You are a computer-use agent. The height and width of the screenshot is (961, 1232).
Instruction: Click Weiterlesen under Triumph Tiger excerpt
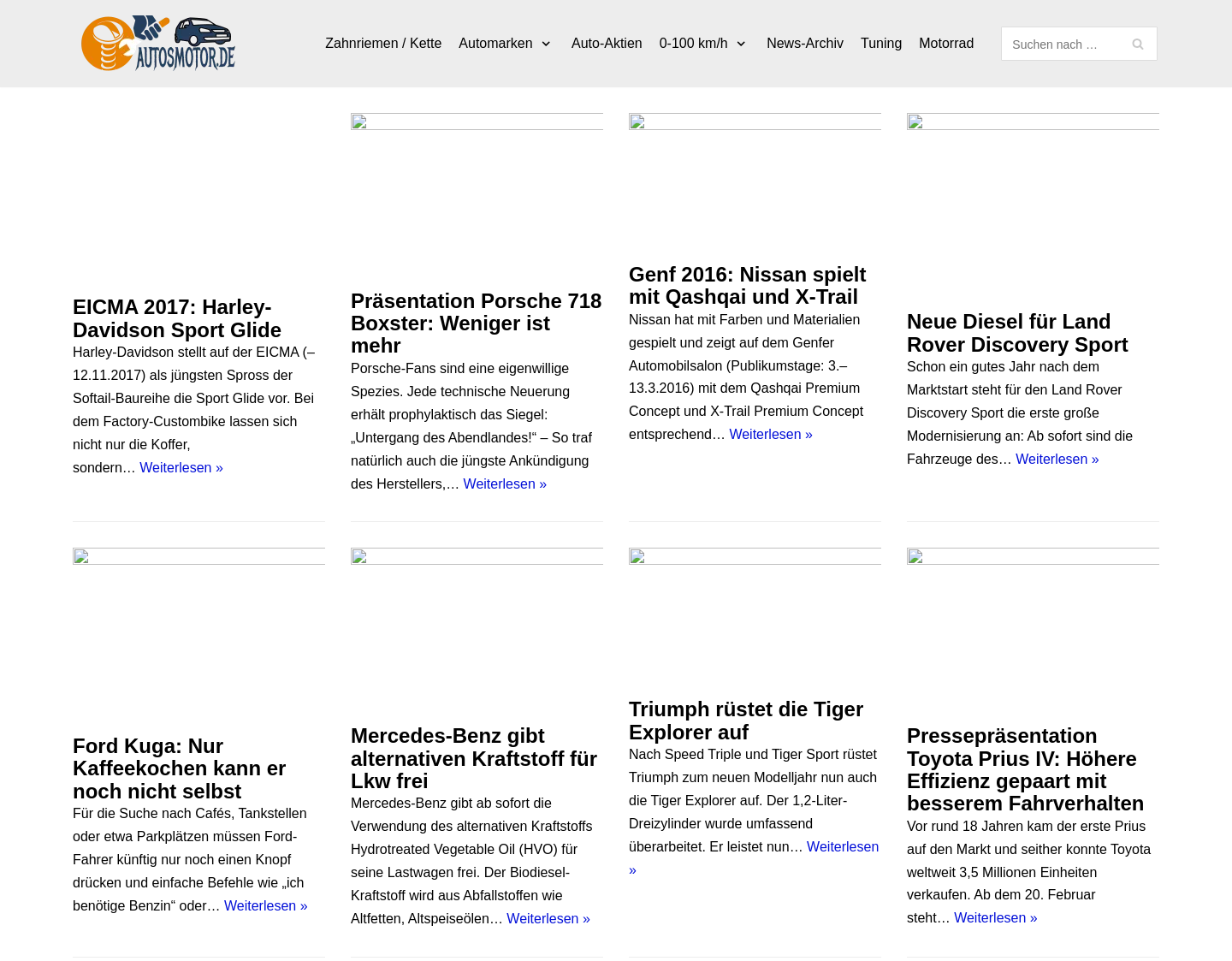pyautogui.click(x=842, y=847)
